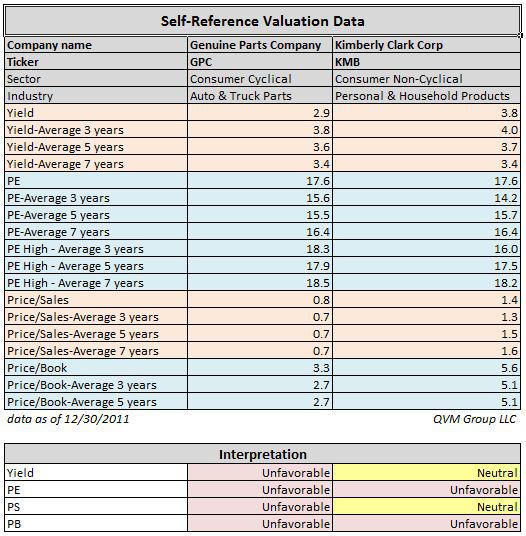Select the yellow Neutral cell for Yield
The image size is (526, 536).
click(x=427, y=473)
